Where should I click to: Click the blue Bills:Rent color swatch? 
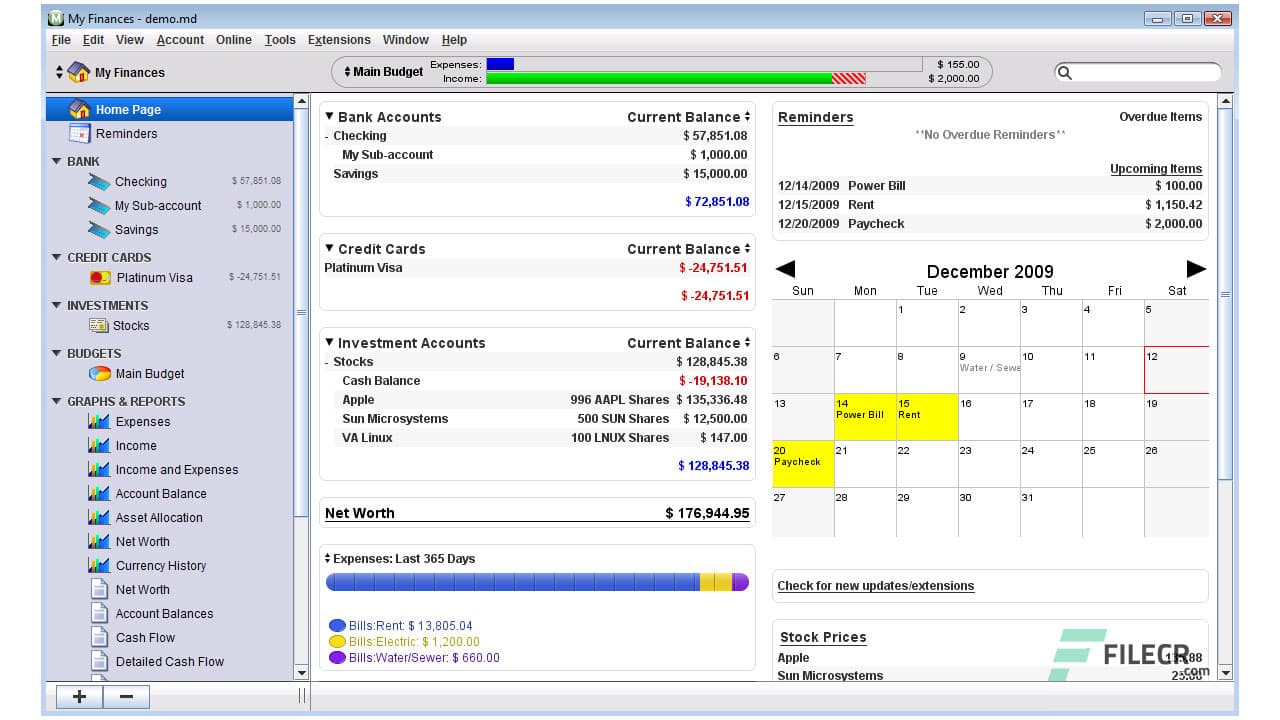click(x=337, y=626)
